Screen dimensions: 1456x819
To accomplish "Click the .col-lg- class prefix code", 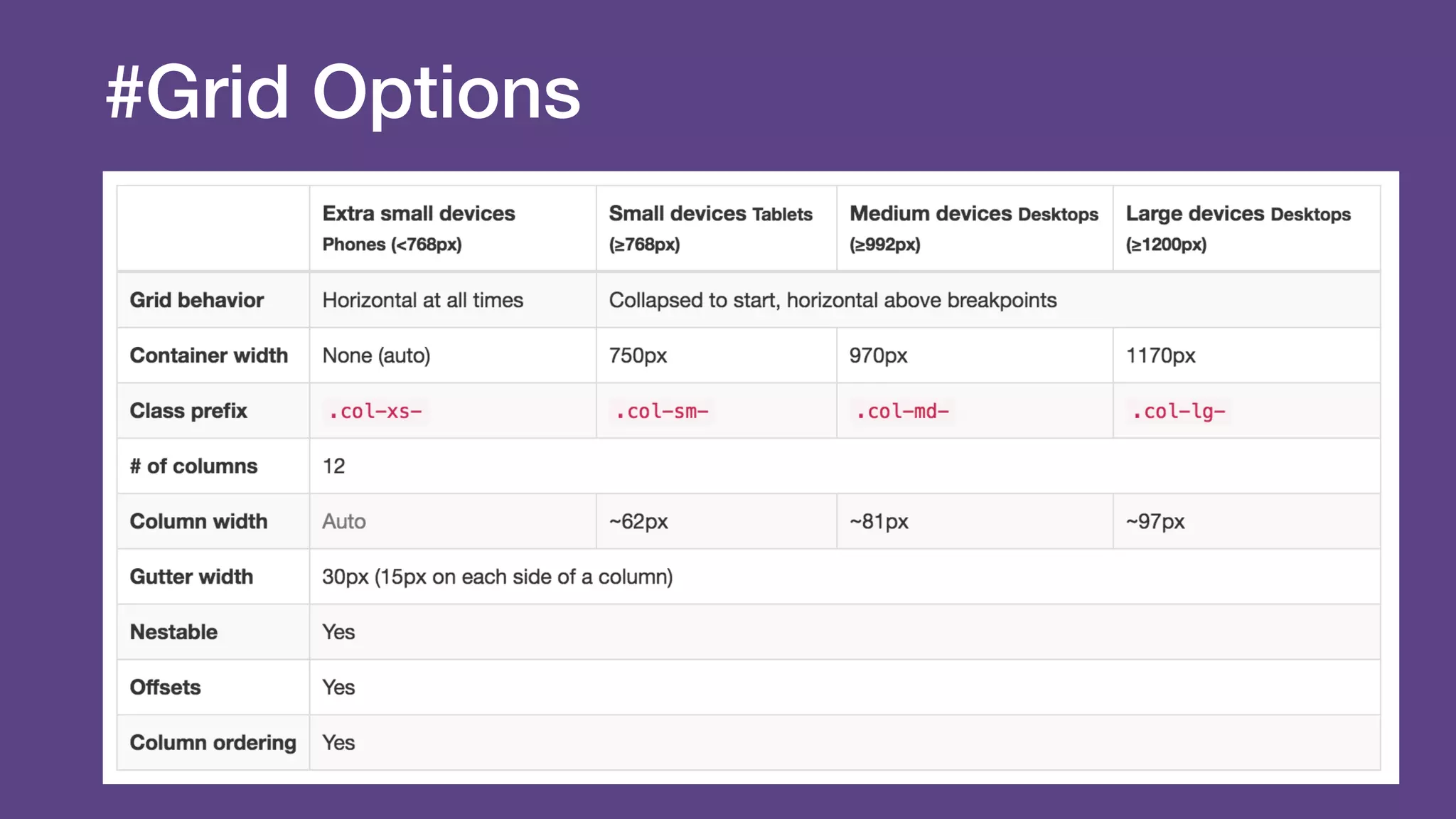I will pos(1178,412).
